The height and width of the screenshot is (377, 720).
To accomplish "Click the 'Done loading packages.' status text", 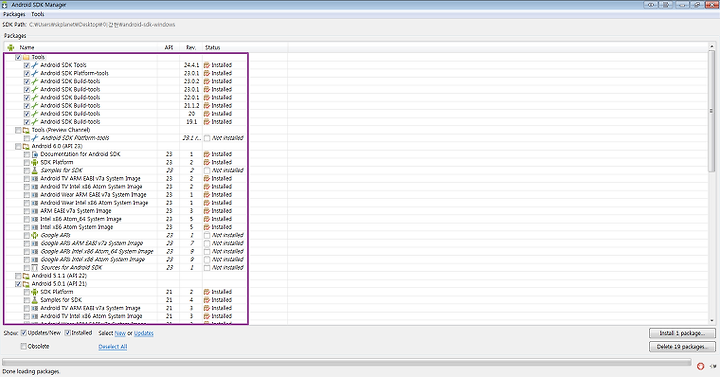I will [31, 371].
